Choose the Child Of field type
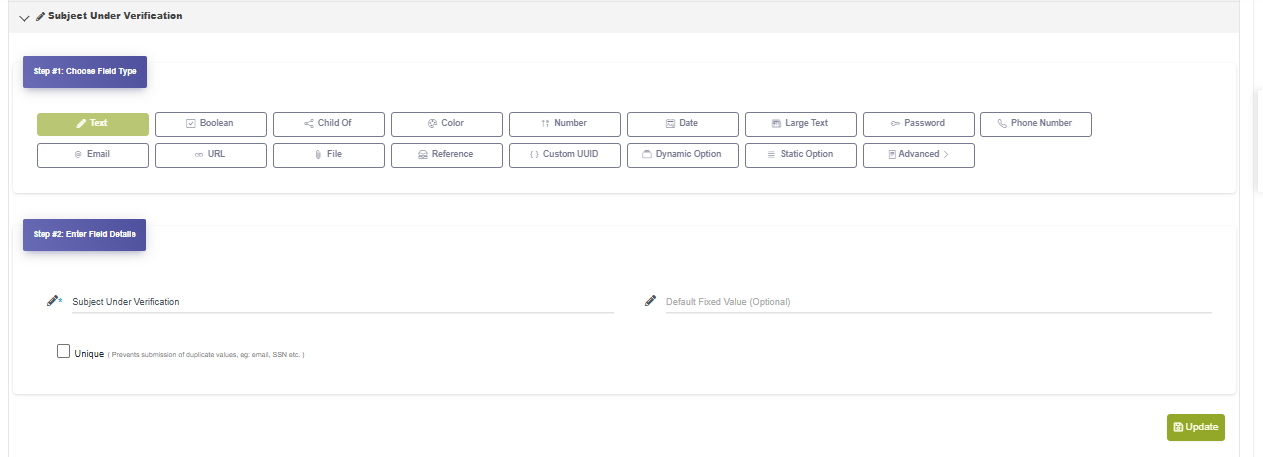Image resolution: width=1263 pixels, height=457 pixels. (329, 124)
